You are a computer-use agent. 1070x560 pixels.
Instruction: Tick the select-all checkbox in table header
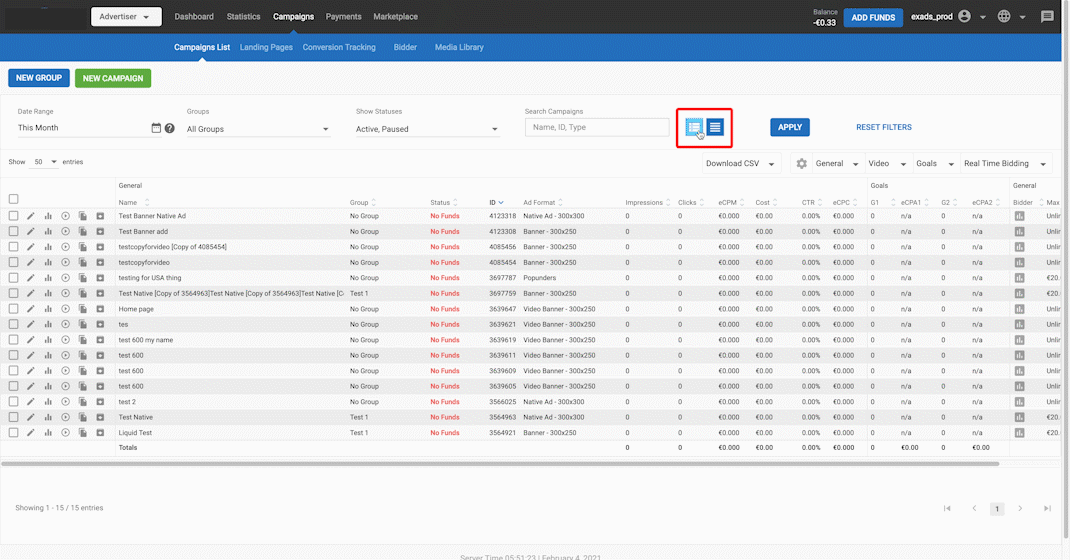click(x=14, y=199)
